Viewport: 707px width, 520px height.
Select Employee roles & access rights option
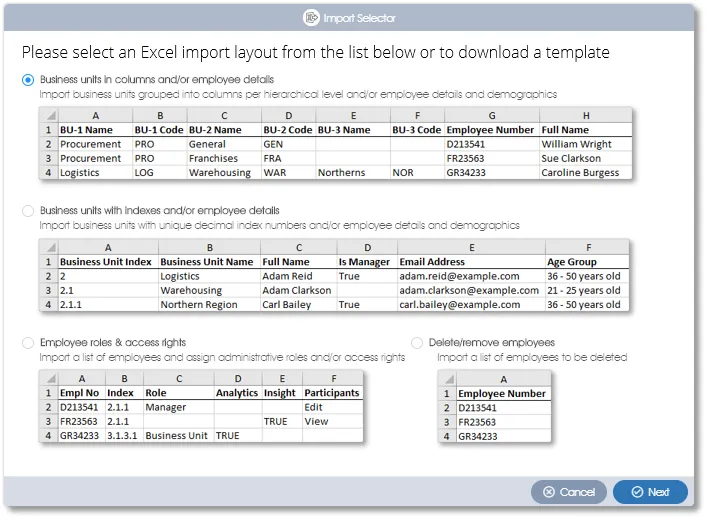point(28,343)
